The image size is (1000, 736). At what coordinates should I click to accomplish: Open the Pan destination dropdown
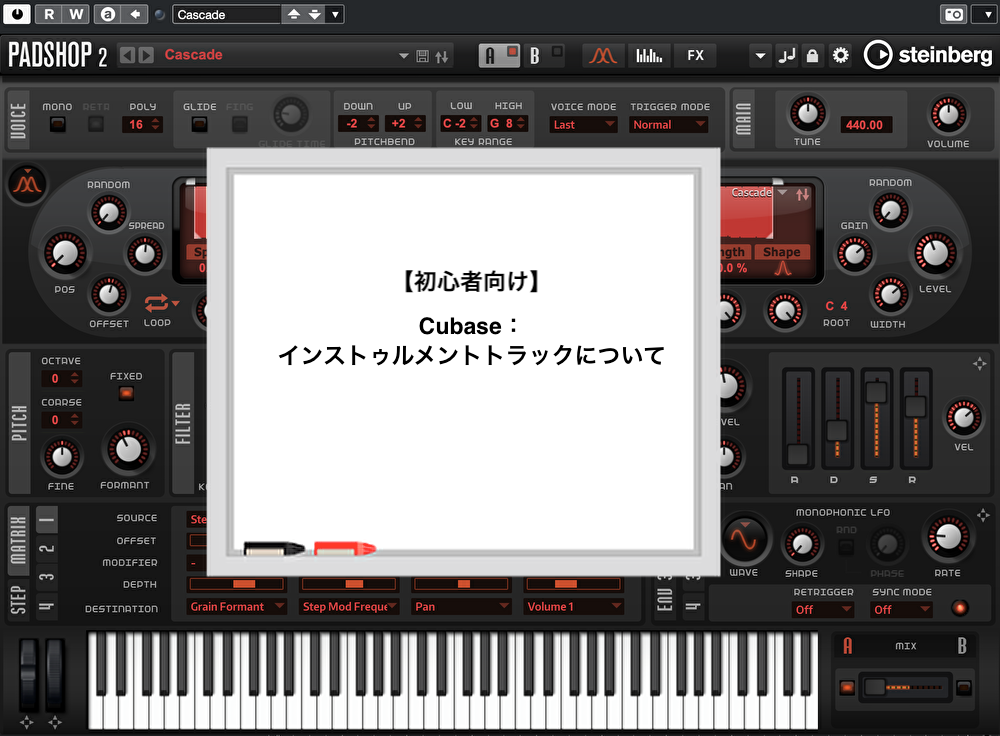click(462, 607)
